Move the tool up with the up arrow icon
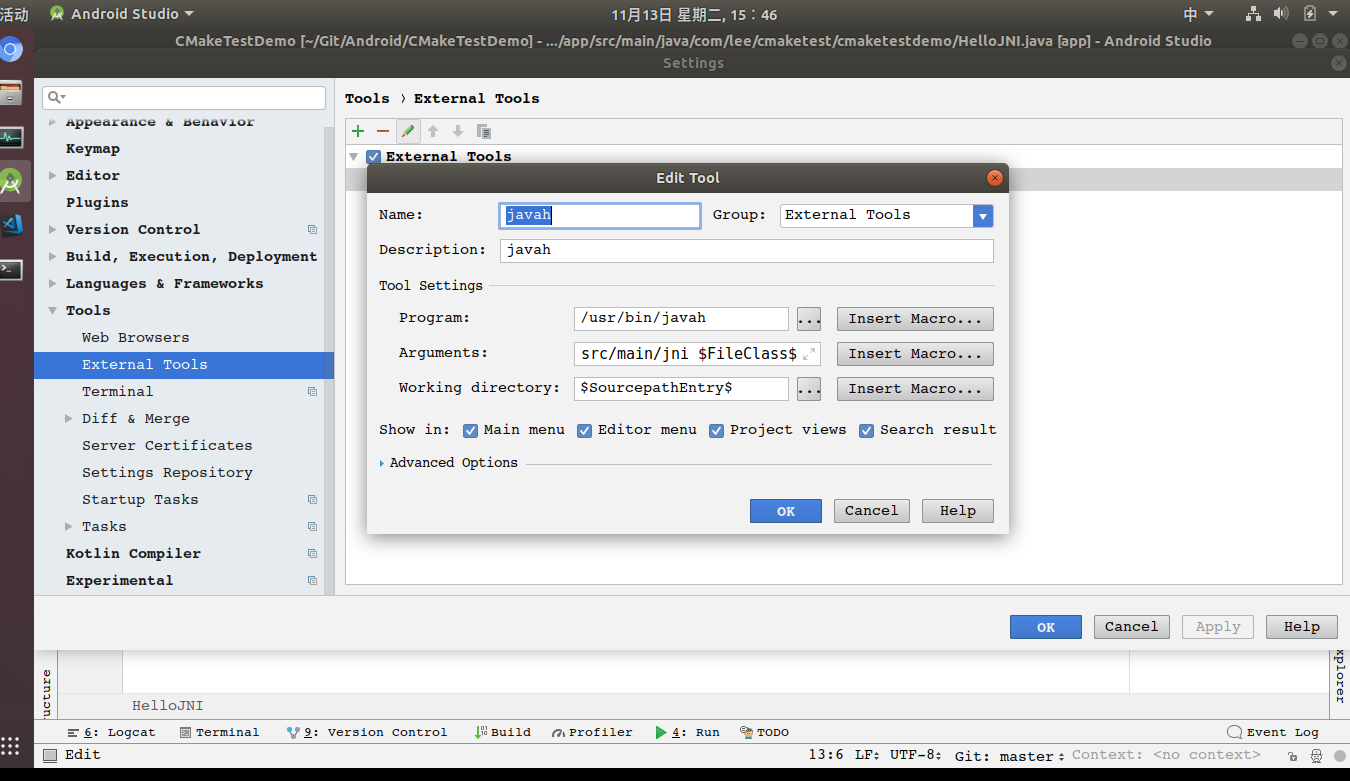The width and height of the screenshot is (1350, 781). point(432,130)
